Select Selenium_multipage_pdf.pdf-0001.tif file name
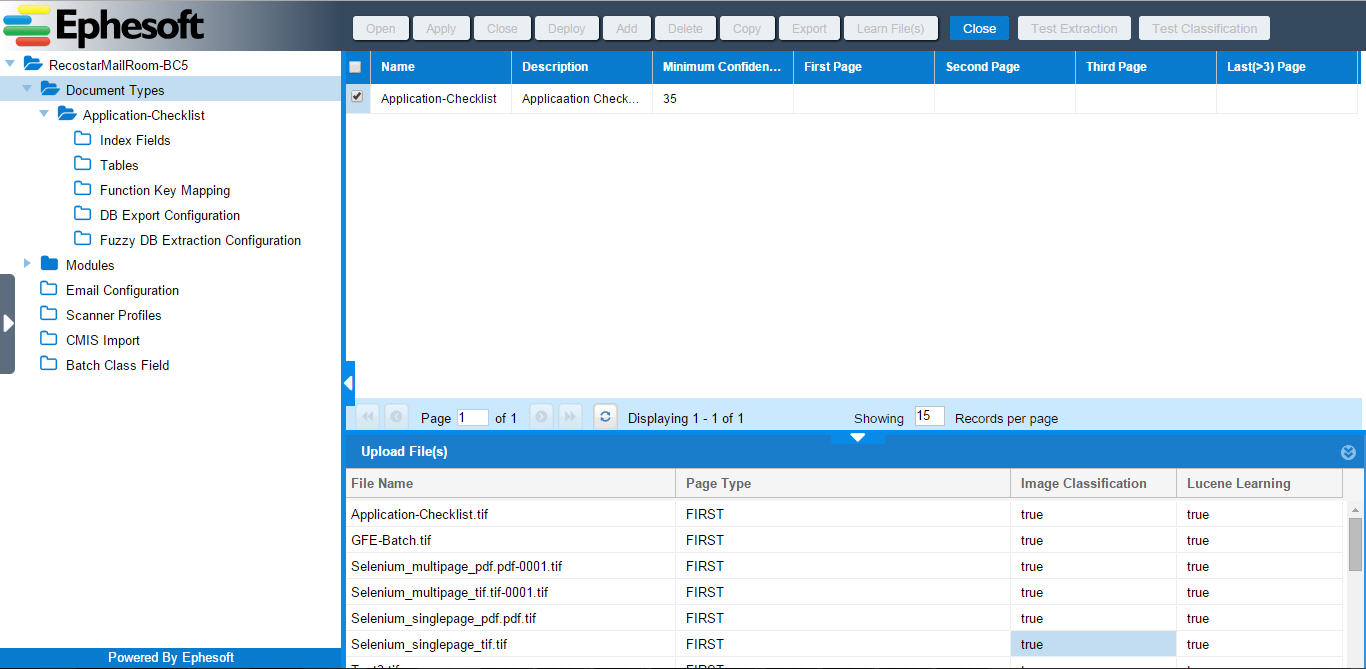This screenshot has width=1366, height=669. click(x=456, y=566)
